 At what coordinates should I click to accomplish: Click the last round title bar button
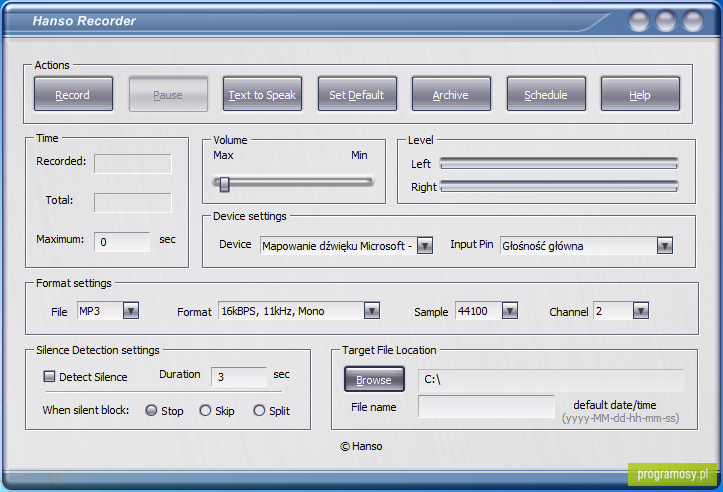tap(693, 21)
